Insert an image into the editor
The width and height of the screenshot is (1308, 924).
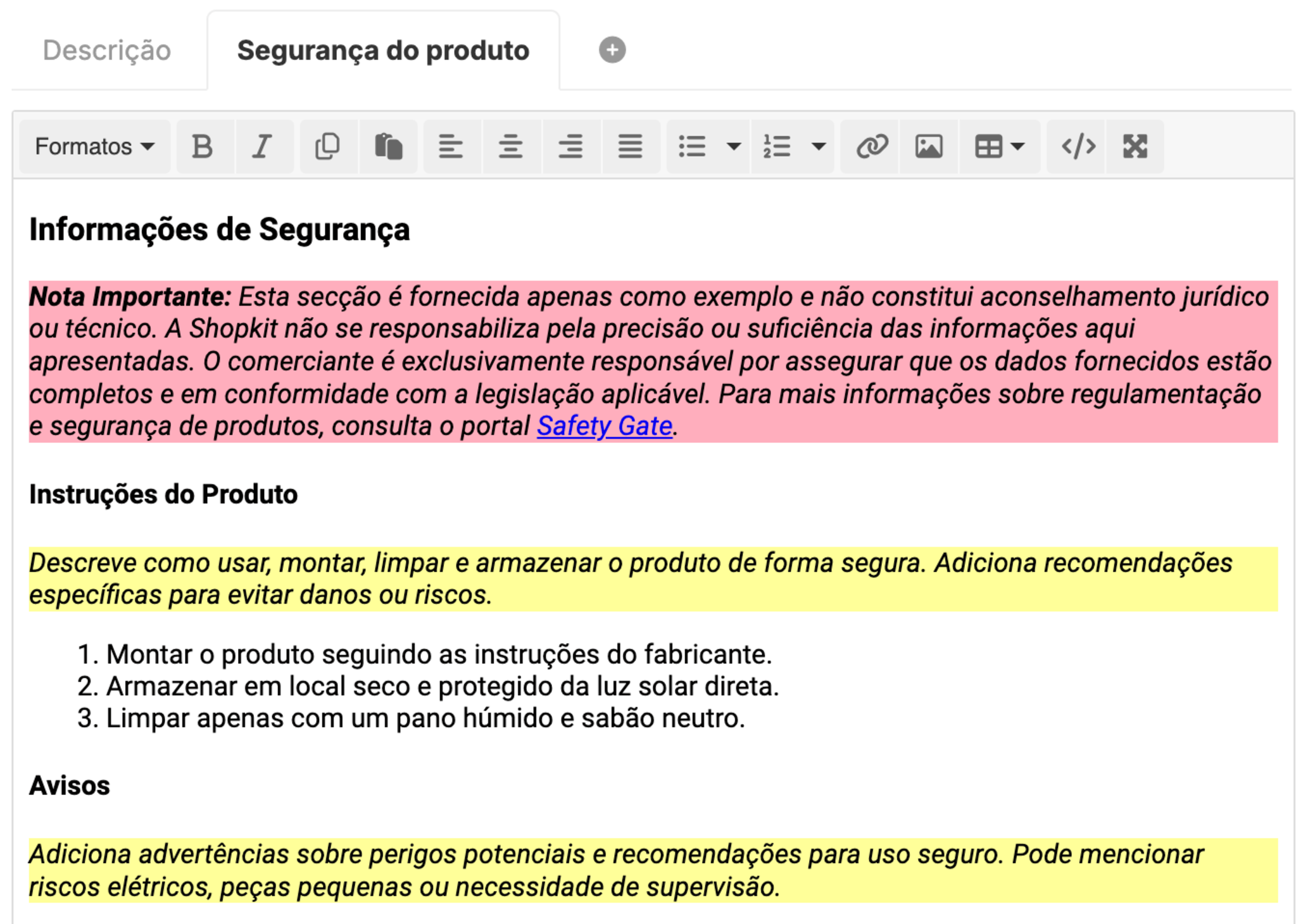click(929, 147)
